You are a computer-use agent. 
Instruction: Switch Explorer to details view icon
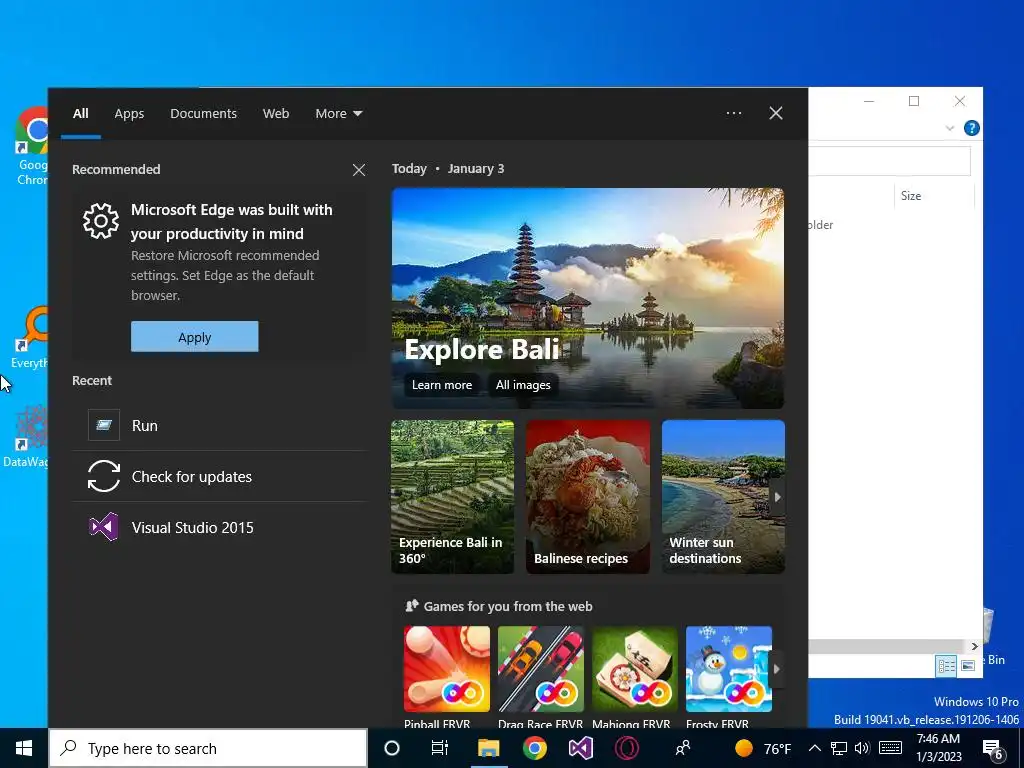coord(946,665)
